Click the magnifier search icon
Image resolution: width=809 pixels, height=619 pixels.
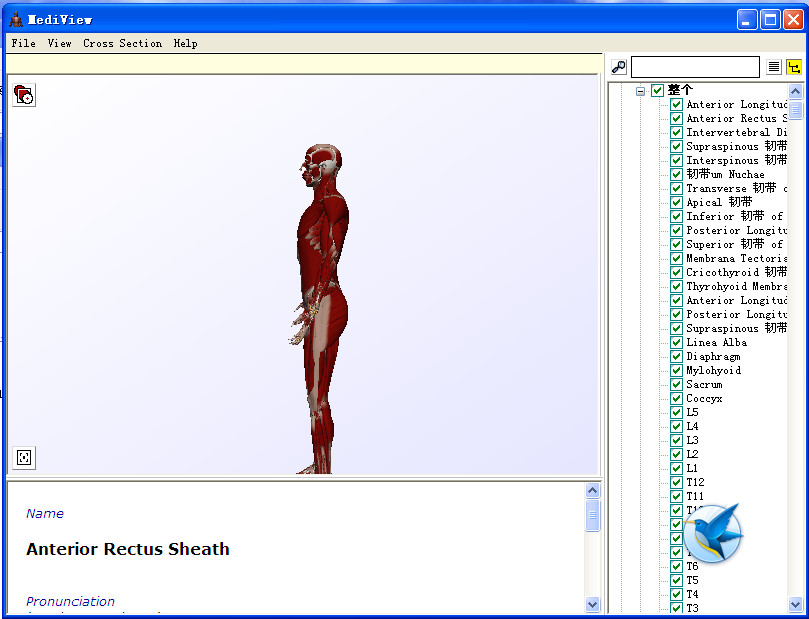point(619,67)
